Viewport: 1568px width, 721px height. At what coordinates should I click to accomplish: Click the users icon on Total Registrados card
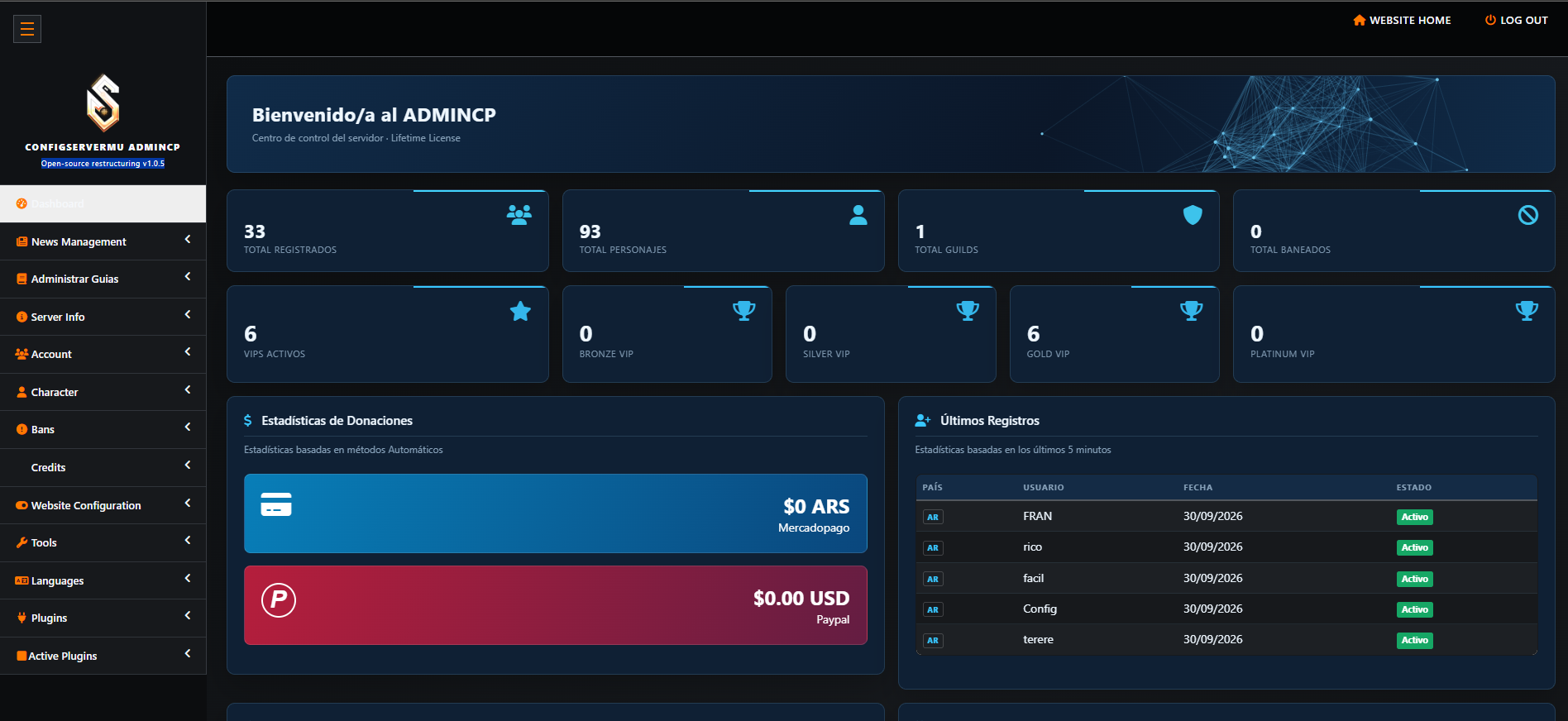tap(519, 215)
